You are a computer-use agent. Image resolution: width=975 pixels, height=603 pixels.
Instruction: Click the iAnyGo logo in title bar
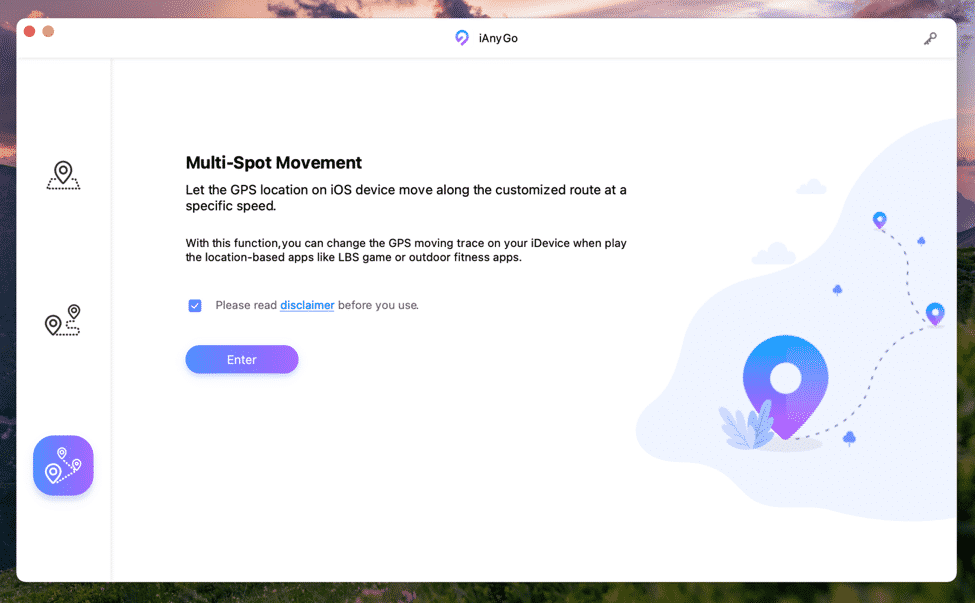click(x=462, y=38)
